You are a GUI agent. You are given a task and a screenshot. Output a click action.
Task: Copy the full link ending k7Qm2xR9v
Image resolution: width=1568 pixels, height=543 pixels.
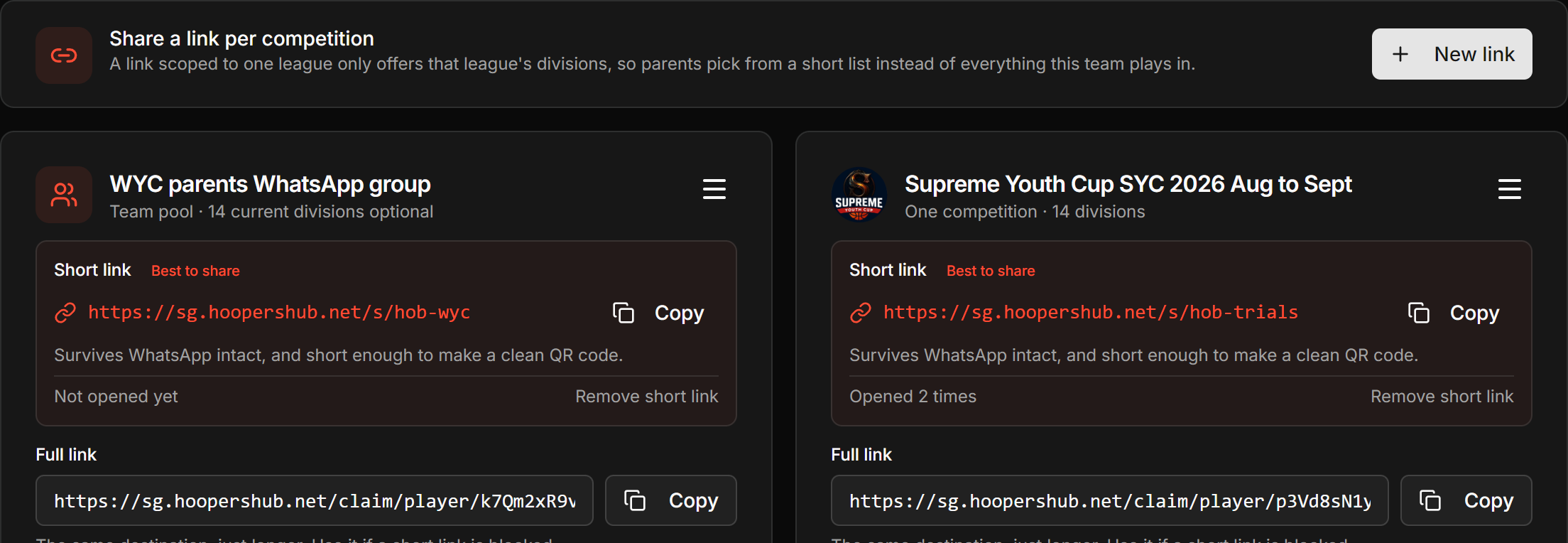click(671, 500)
